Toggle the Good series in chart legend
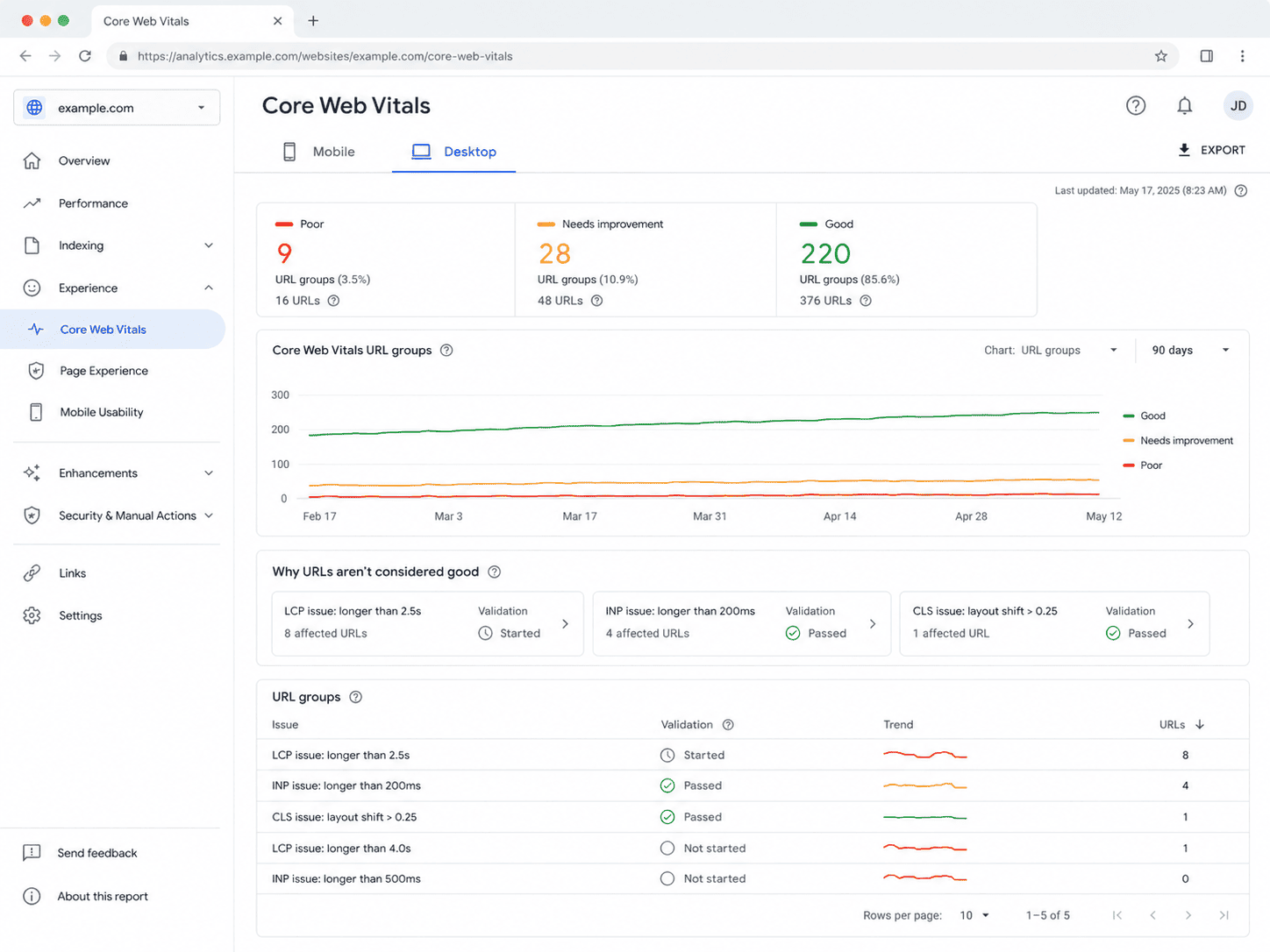 [1145, 416]
